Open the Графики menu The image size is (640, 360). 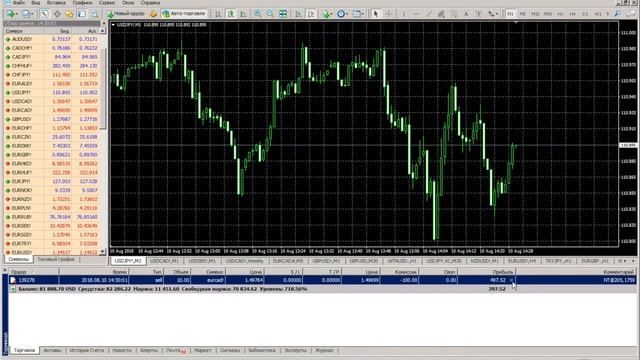[83, 2]
